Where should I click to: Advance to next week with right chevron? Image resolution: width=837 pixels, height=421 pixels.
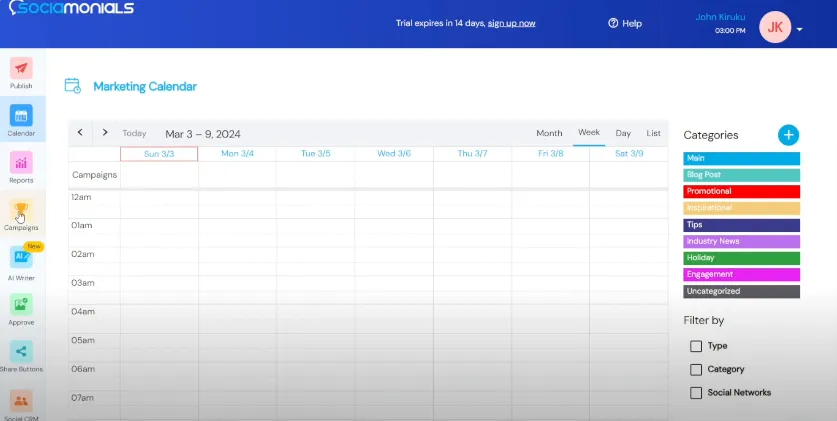pos(105,133)
